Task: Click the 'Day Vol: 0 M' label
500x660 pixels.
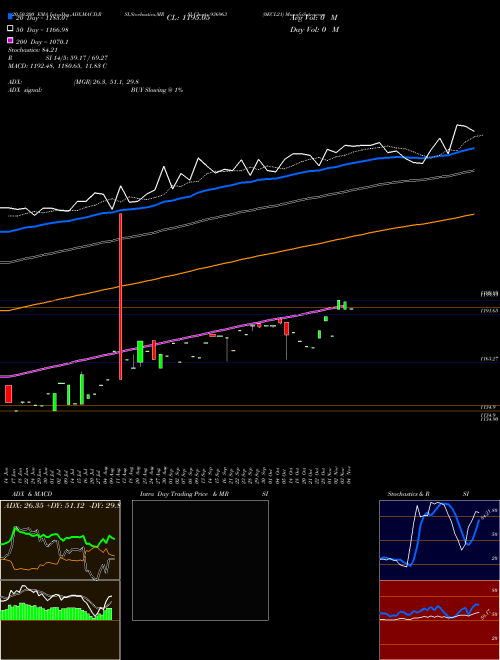Action: pos(314,30)
